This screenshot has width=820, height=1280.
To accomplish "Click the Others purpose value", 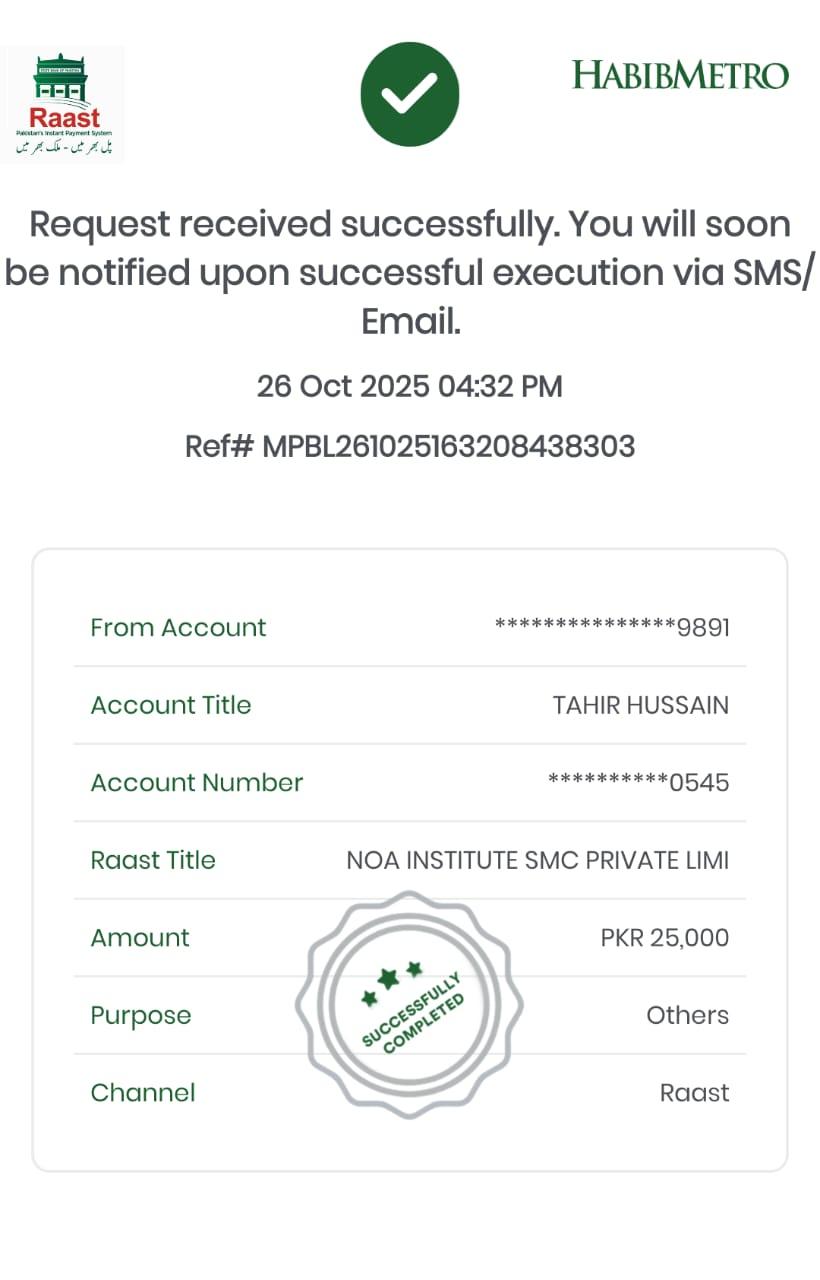I will click(x=687, y=1015).
